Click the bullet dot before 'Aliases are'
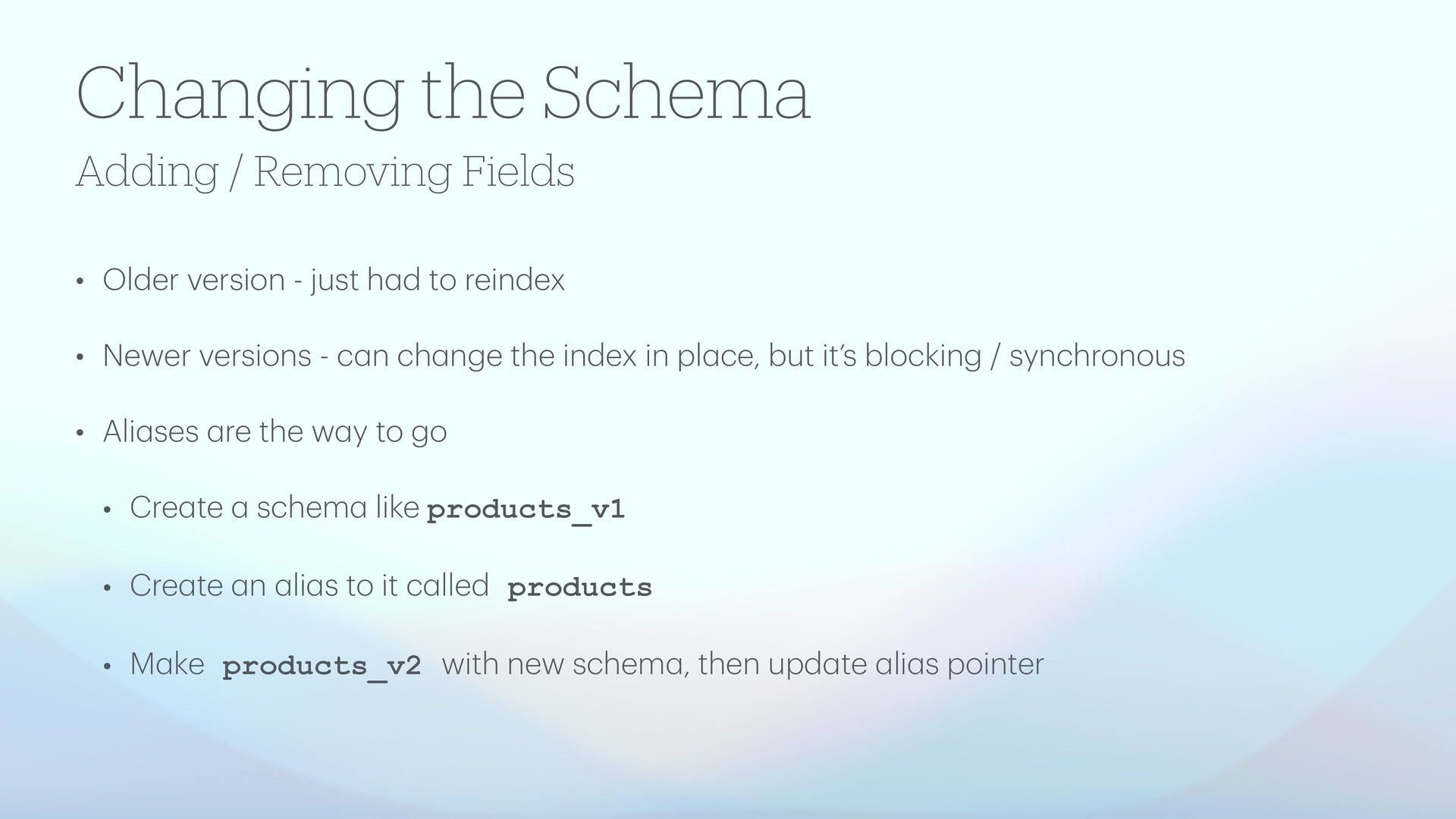 coord(79,434)
